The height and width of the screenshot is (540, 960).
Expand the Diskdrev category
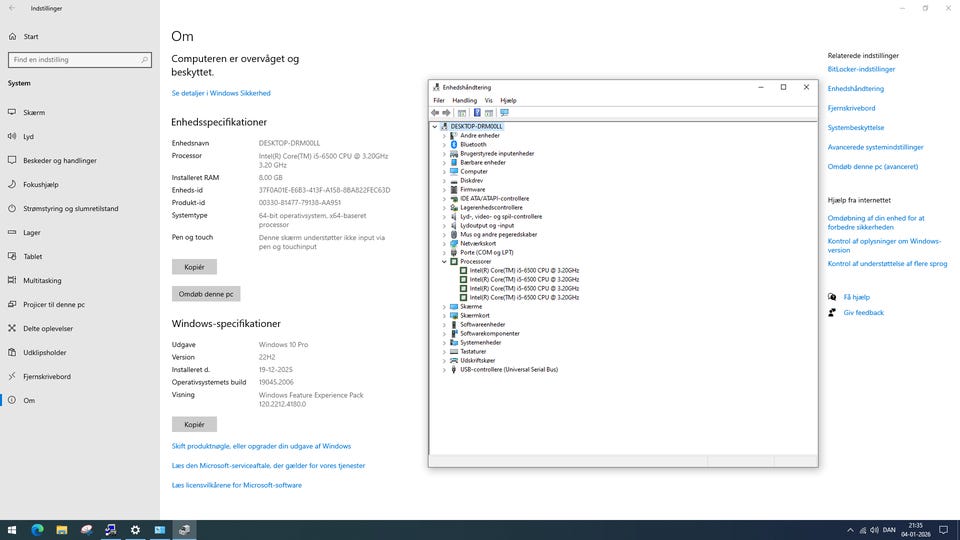444,181
